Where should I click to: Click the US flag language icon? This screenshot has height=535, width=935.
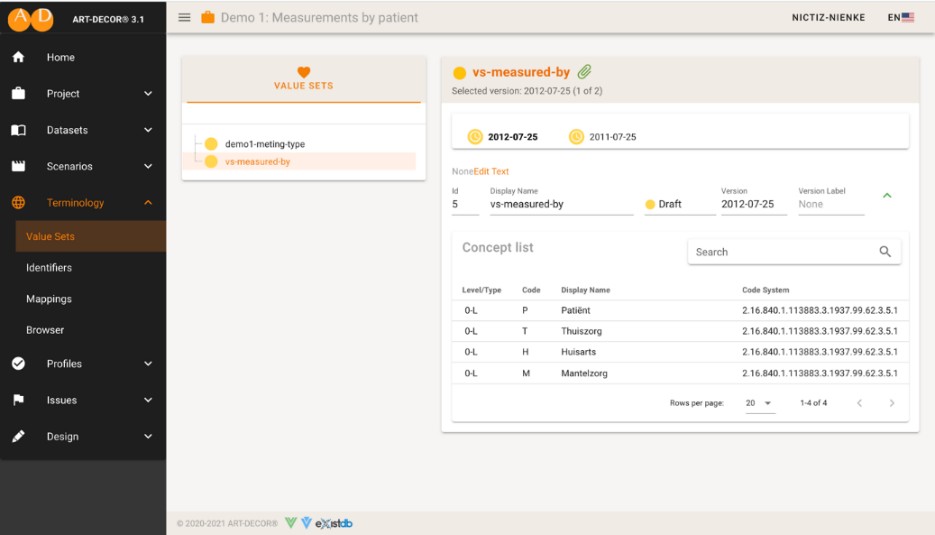click(907, 18)
